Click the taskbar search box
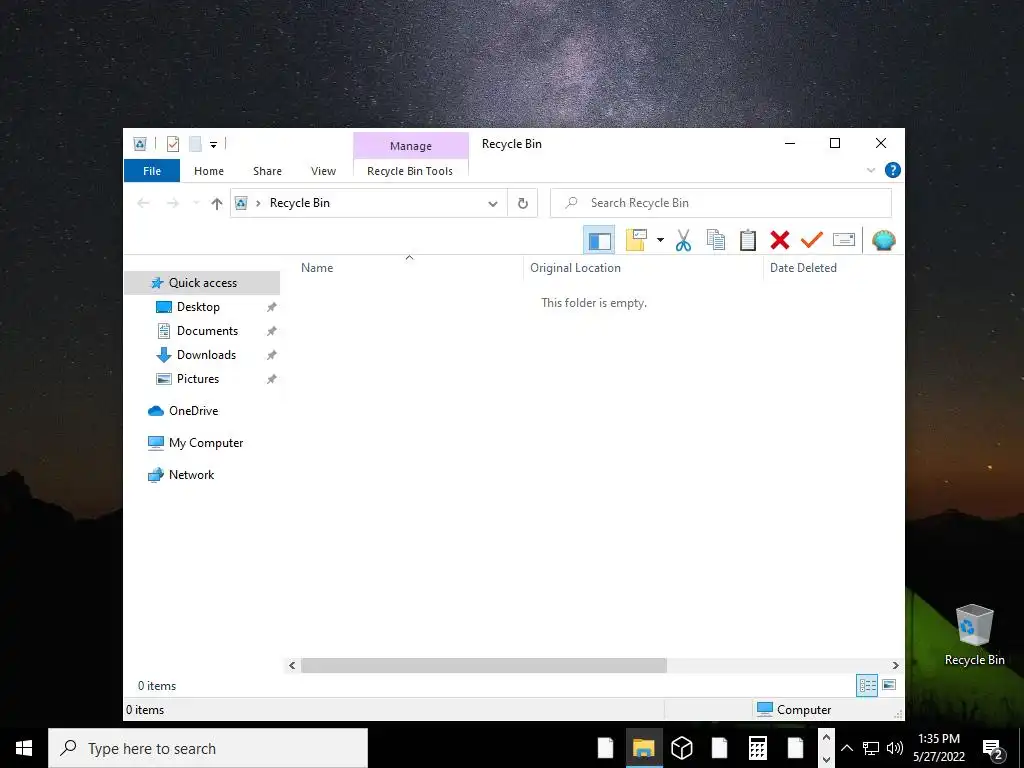This screenshot has width=1024, height=768. click(208, 748)
